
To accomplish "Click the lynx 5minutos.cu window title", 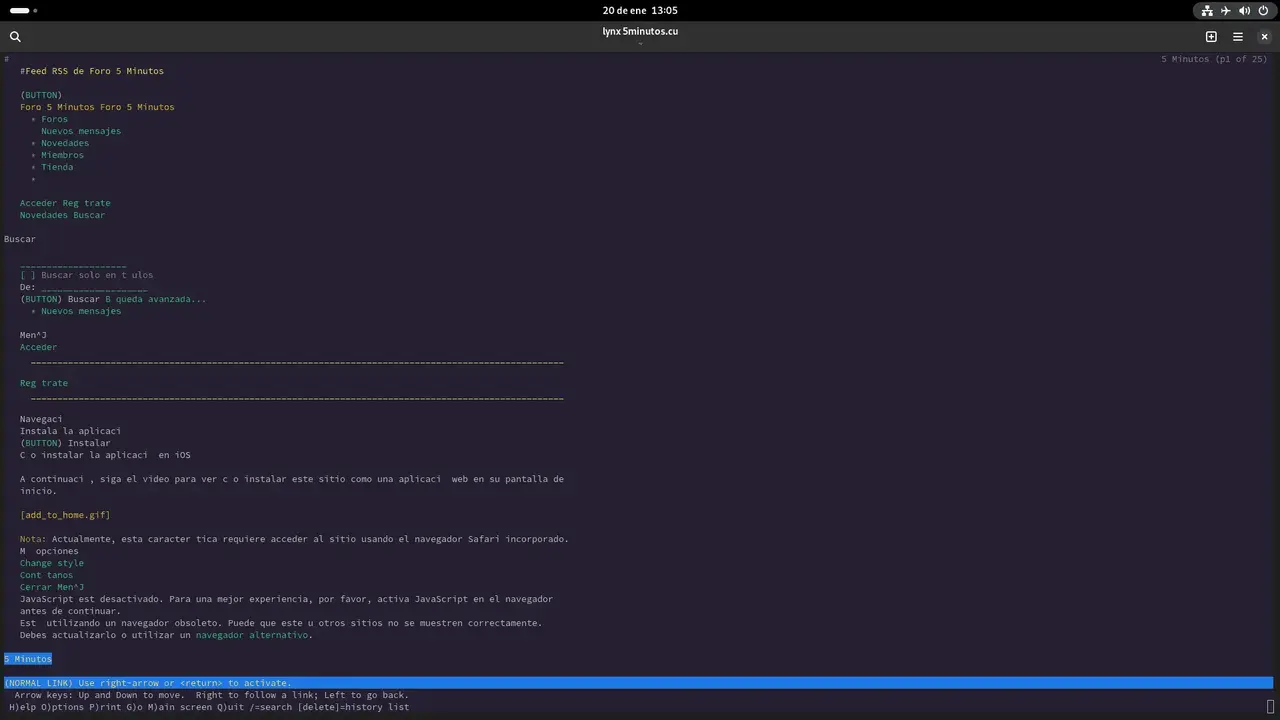I will (640, 31).
